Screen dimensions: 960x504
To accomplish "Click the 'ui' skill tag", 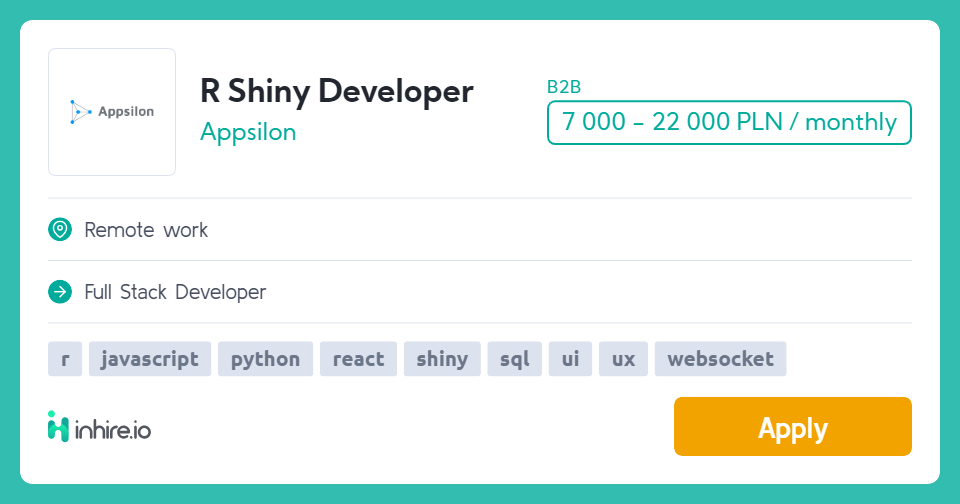I will [x=570, y=359].
